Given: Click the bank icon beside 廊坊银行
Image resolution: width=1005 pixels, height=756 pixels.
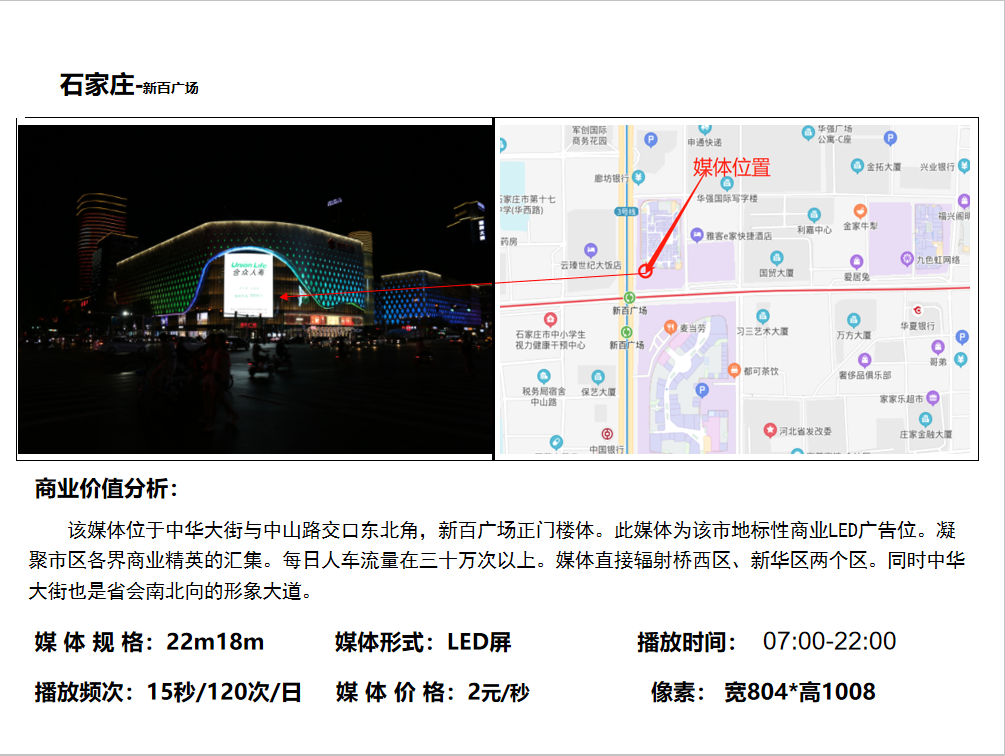Looking at the screenshot, I should coord(638,177).
